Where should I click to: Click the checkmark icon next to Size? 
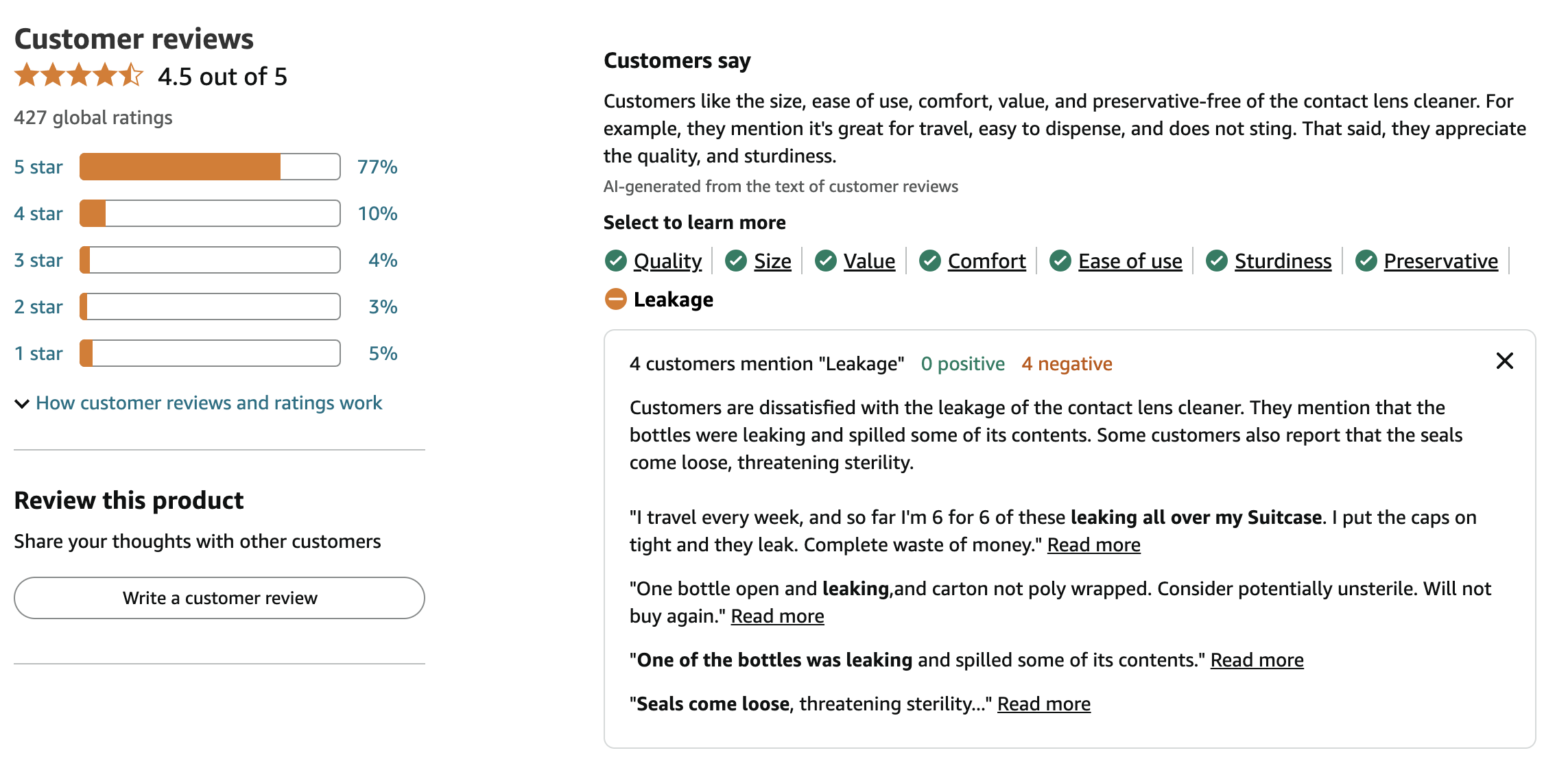click(x=736, y=261)
